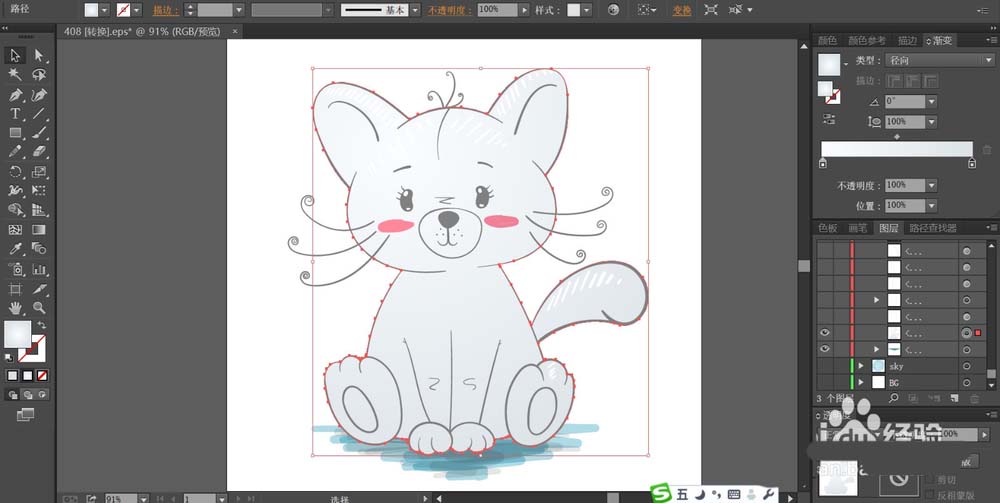Select the Rectangle tool

pyautogui.click(x=15, y=133)
